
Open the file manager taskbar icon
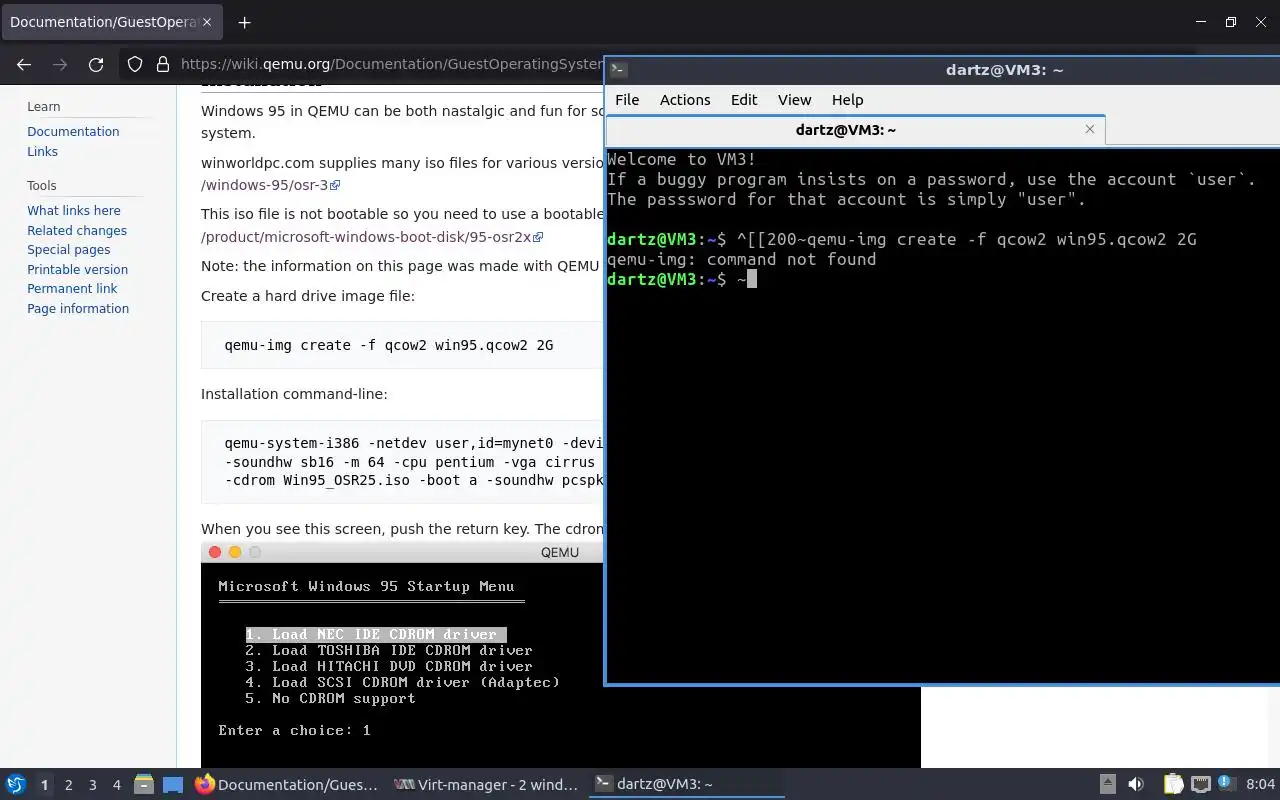[x=143, y=784]
